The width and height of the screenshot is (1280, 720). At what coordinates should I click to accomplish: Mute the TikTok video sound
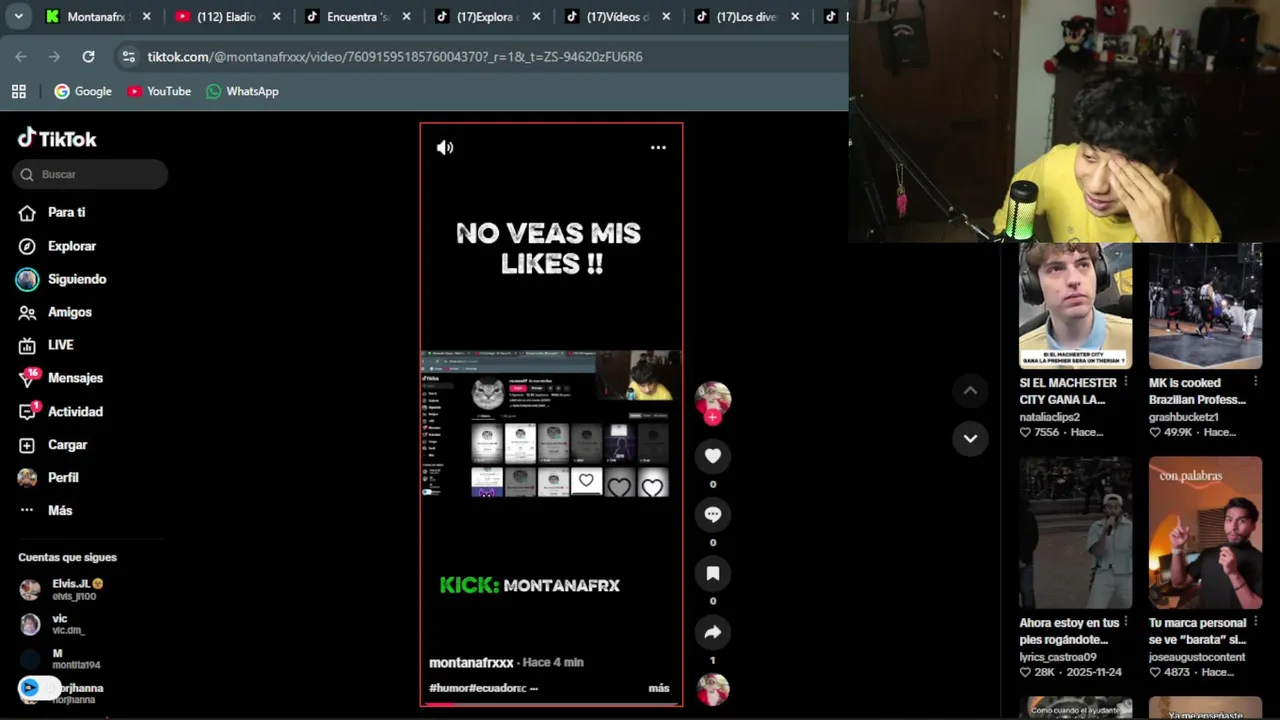[x=445, y=147]
